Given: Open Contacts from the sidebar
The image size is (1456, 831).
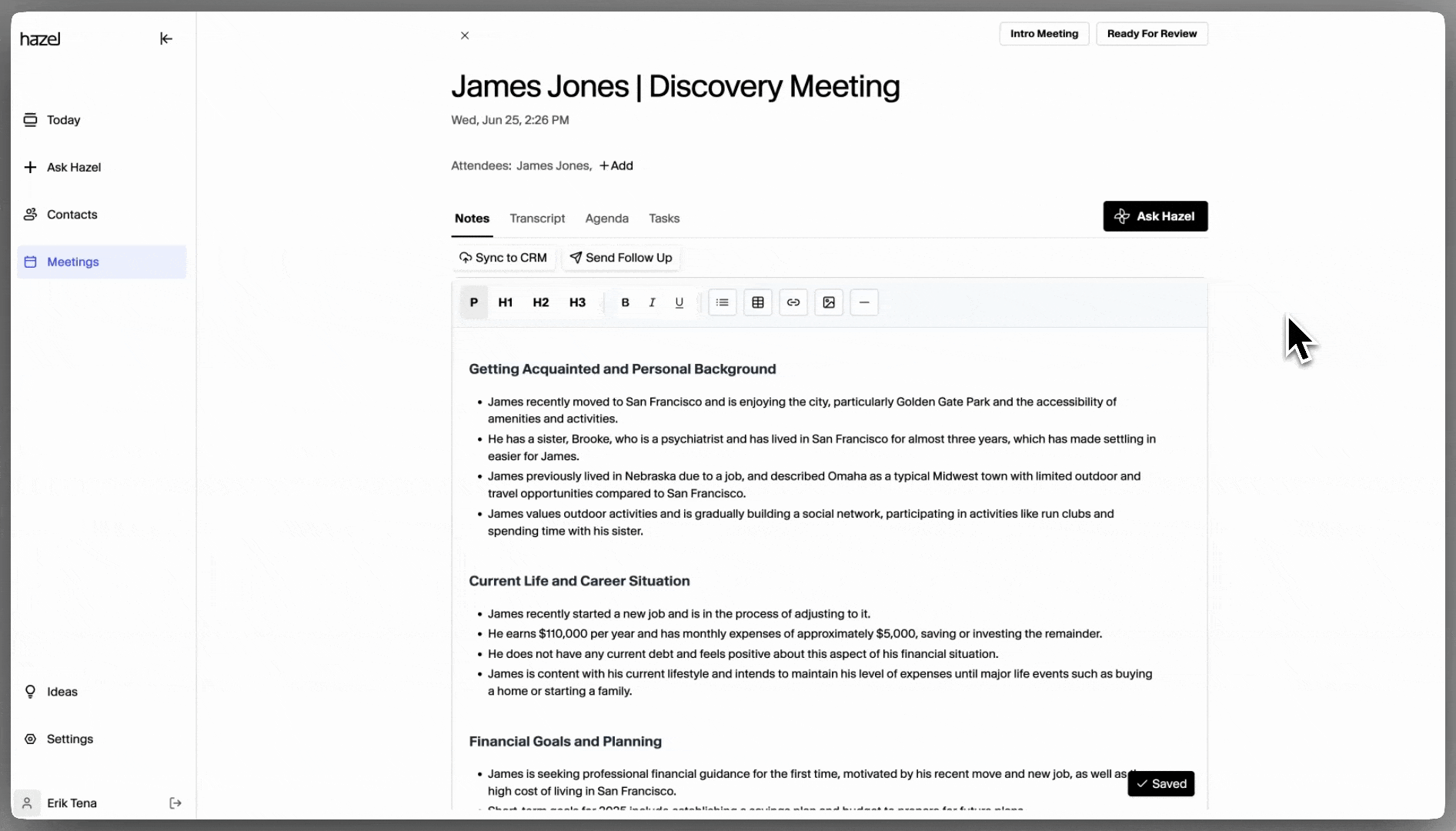Looking at the screenshot, I should point(71,214).
